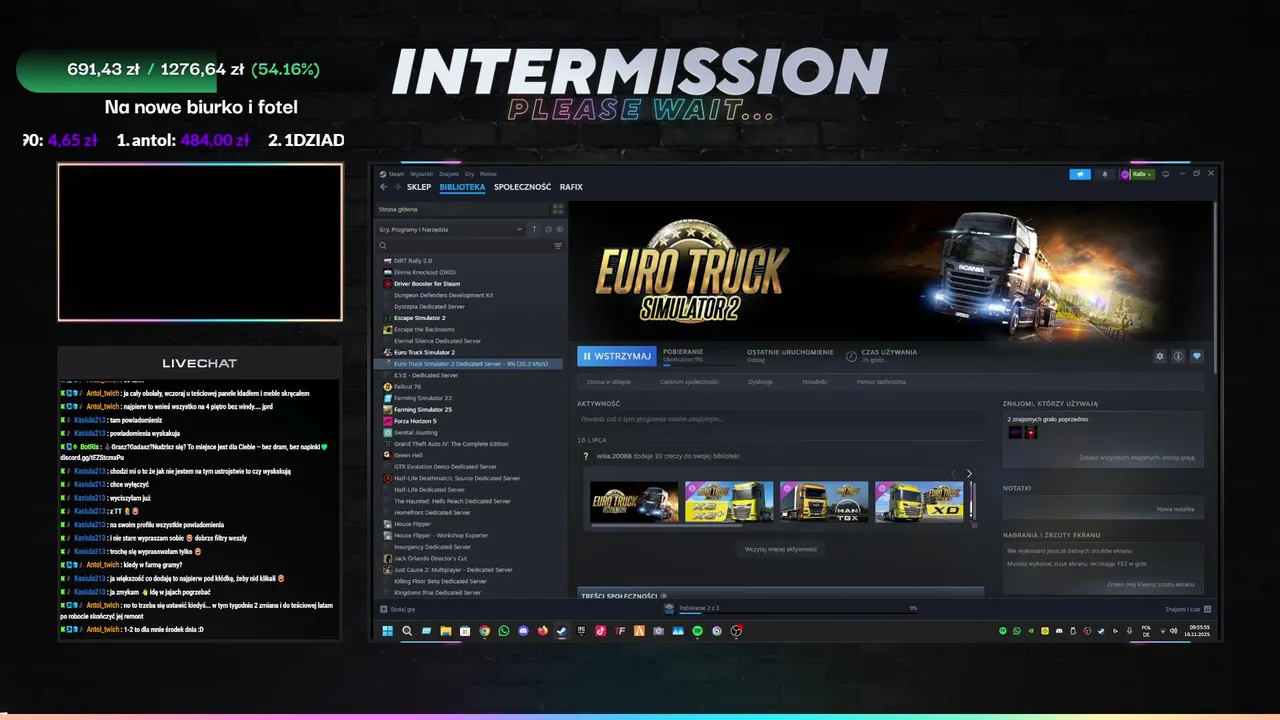Click the WSTRZYMAJ pause download button
This screenshot has height=720, width=1280.
(x=615, y=356)
